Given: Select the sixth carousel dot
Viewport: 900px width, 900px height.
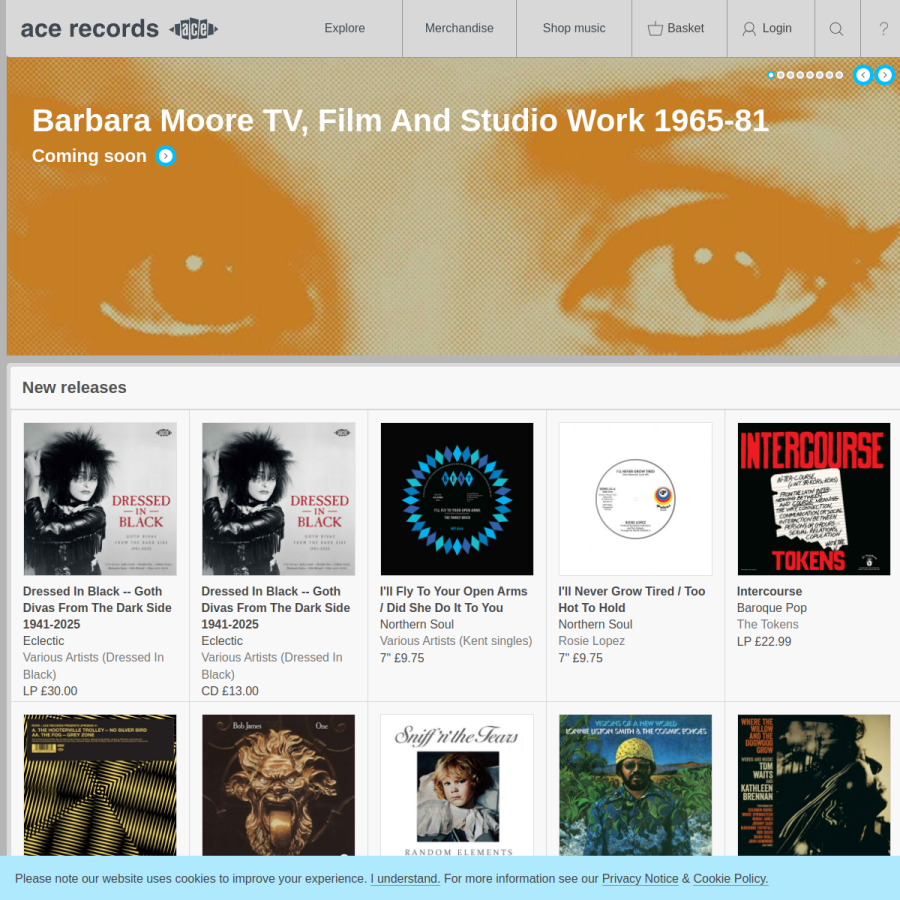Looking at the screenshot, I should 820,75.
